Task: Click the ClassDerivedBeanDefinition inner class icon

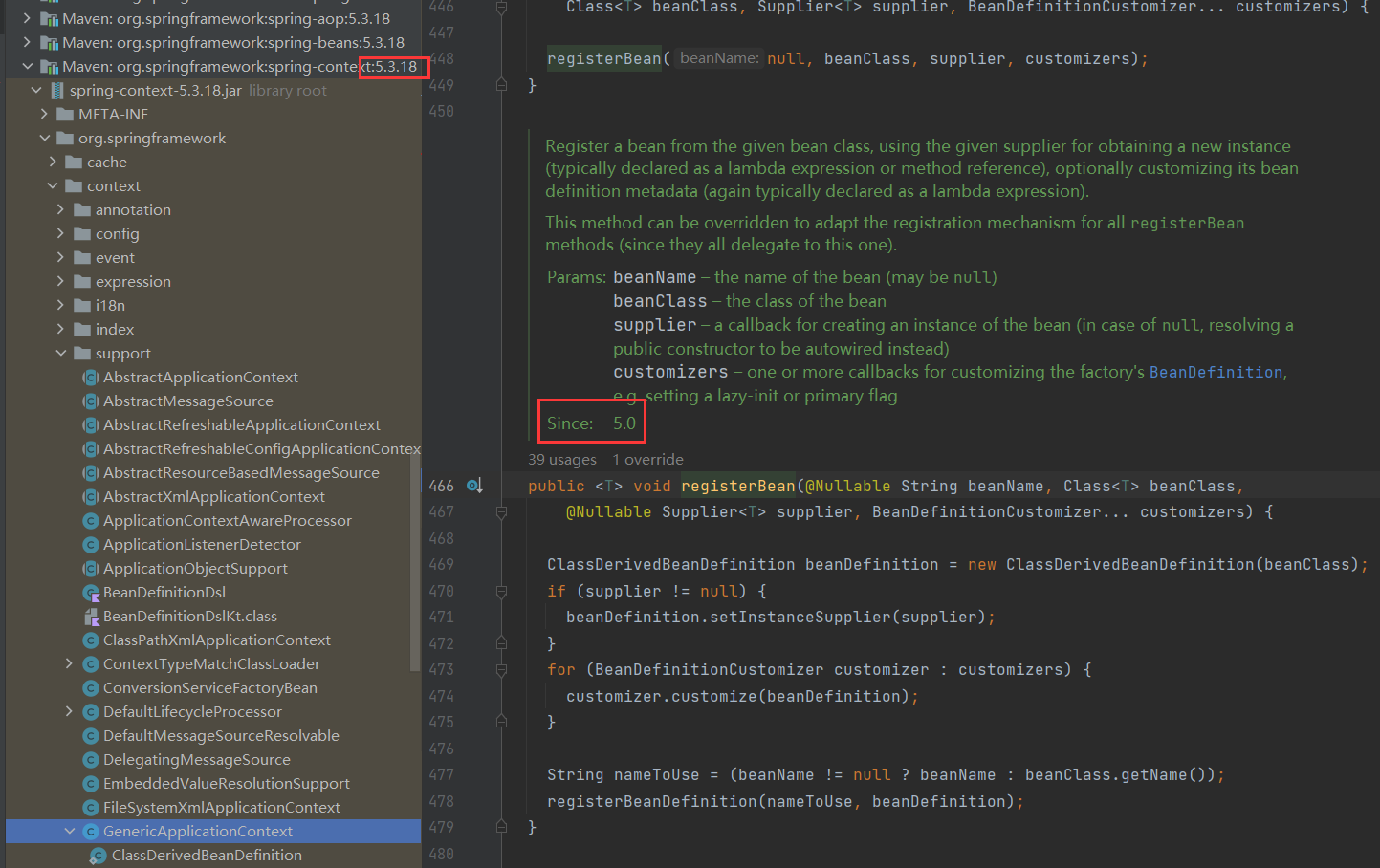Action: tap(98, 856)
